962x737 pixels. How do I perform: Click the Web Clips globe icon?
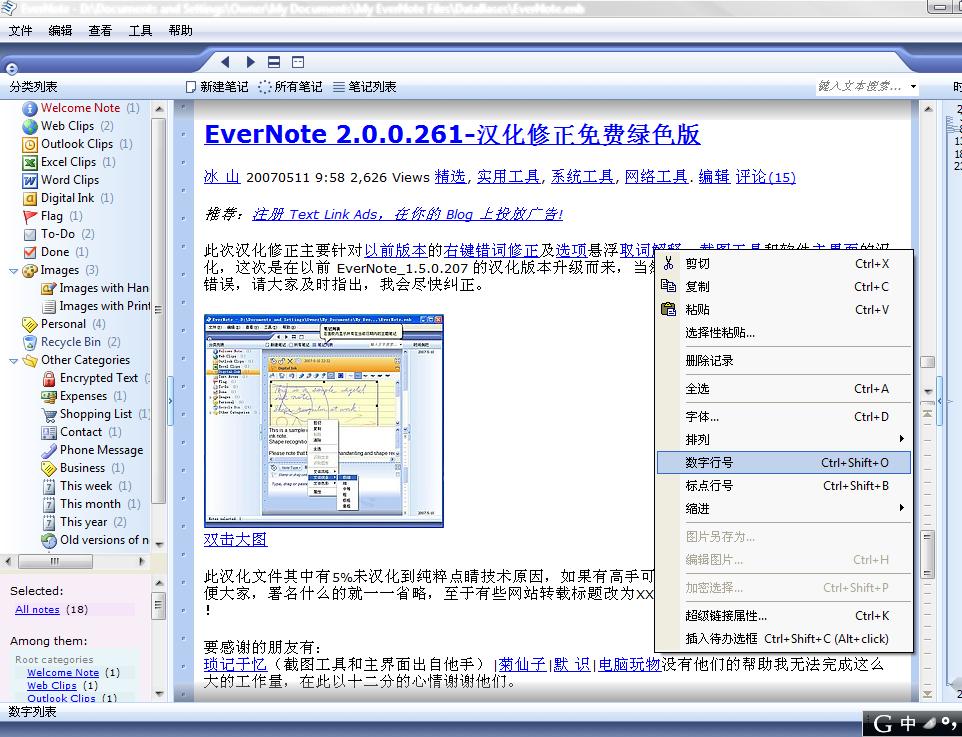pos(30,126)
